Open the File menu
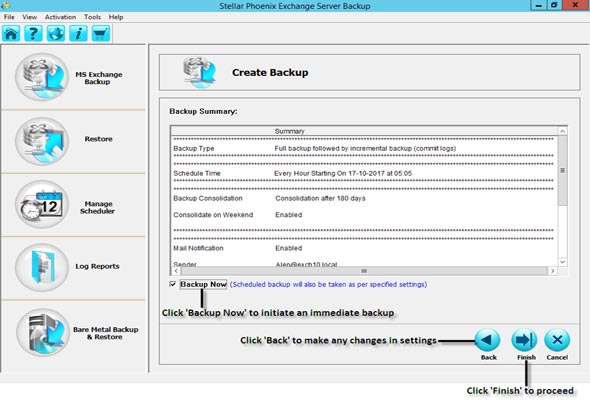The height and width of the screenshot is (400, 590). click(x=9, y=17)
